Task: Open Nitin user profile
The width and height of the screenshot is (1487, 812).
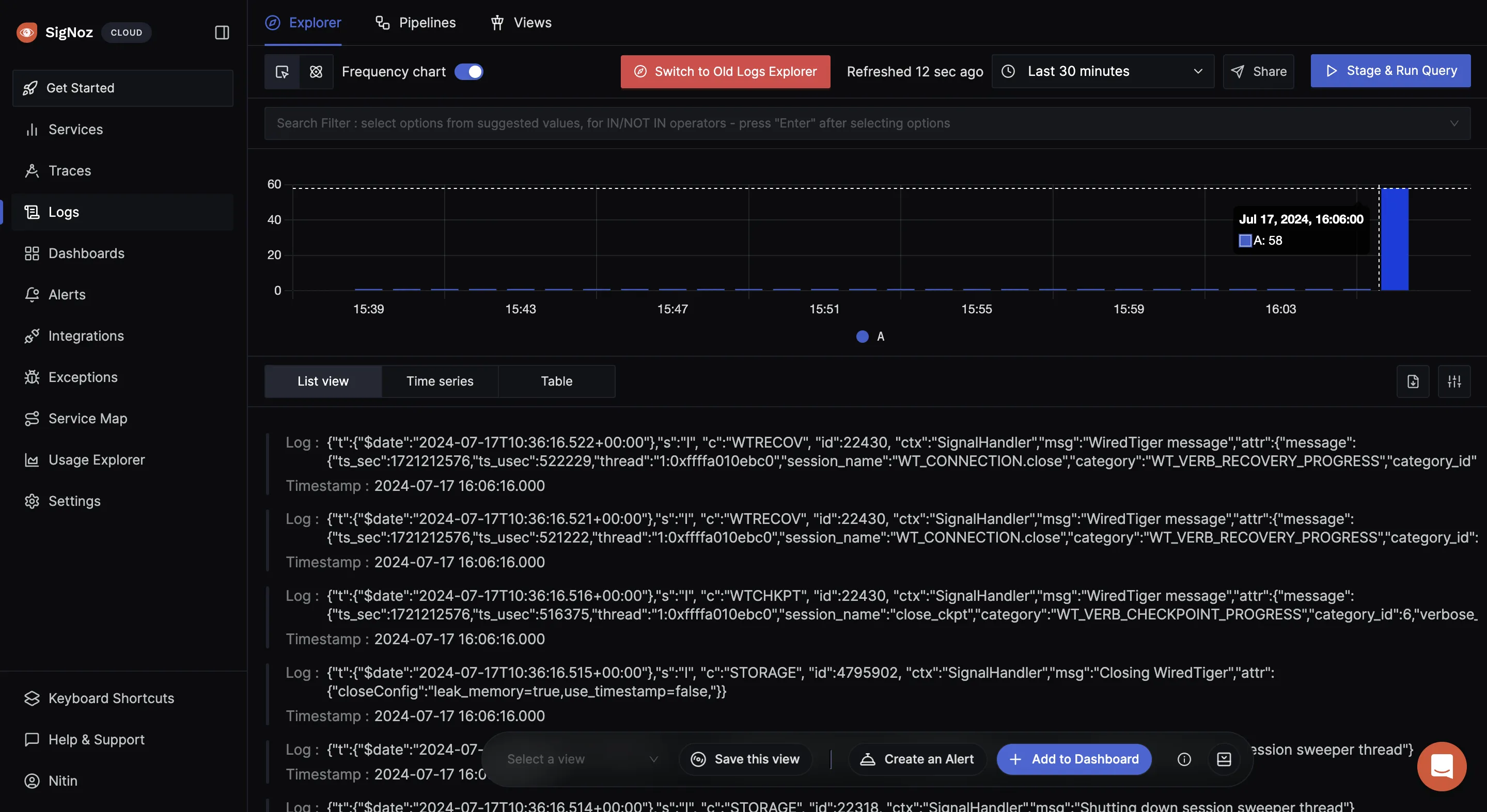Action: 123,781
